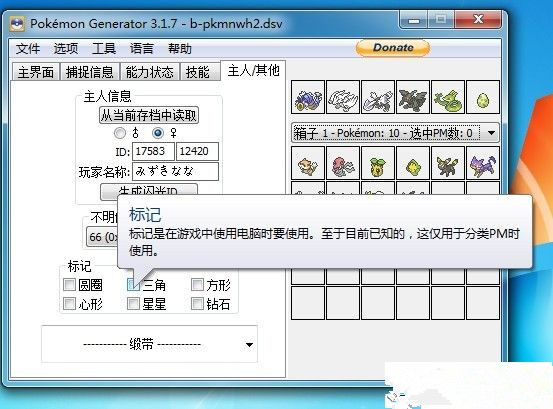Select the first party Pokémon sprite slot

click(308, 97)
